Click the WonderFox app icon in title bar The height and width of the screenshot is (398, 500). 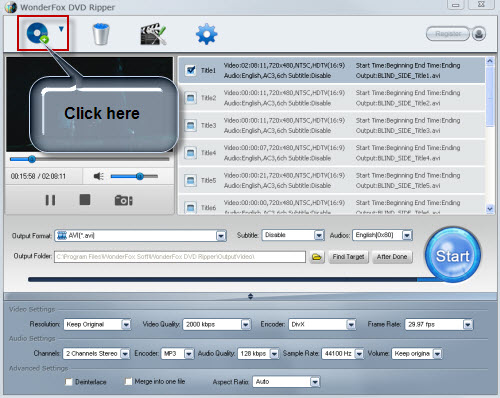[x=11, y=7]
